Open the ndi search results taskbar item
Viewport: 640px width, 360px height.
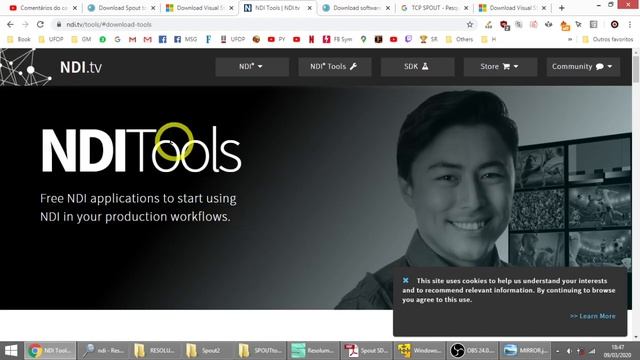point(103,350)
